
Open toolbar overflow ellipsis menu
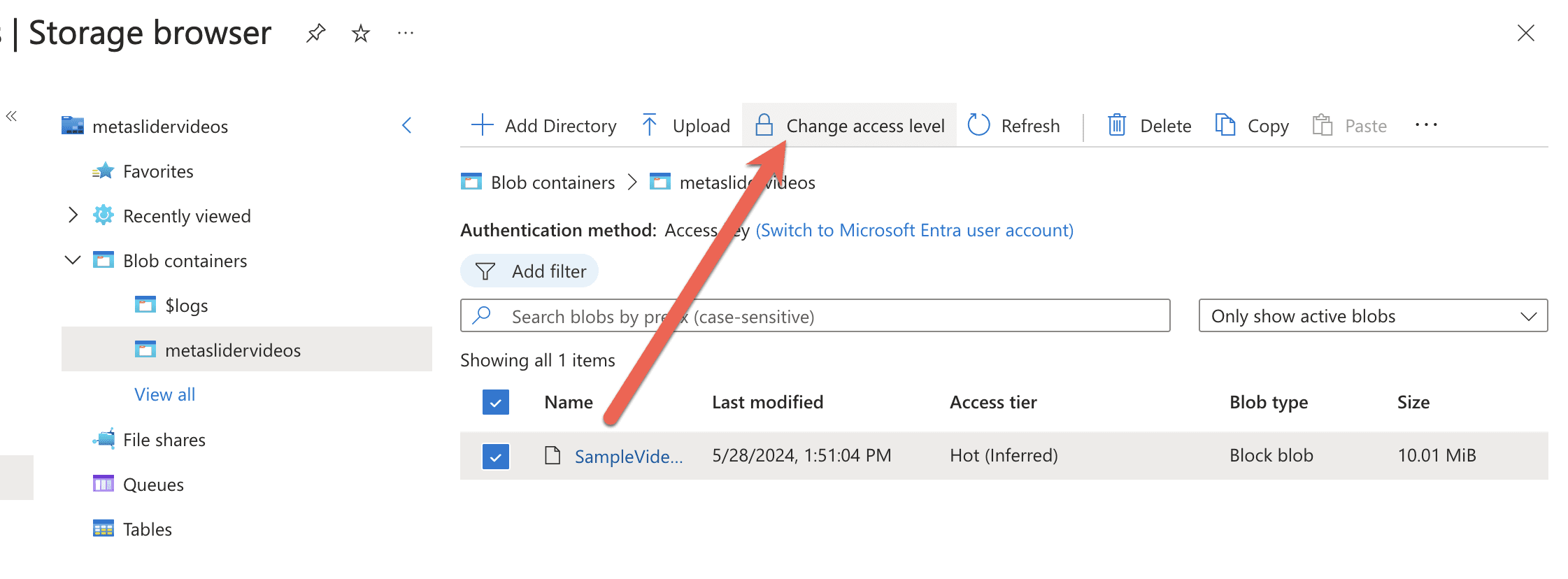1425,125
